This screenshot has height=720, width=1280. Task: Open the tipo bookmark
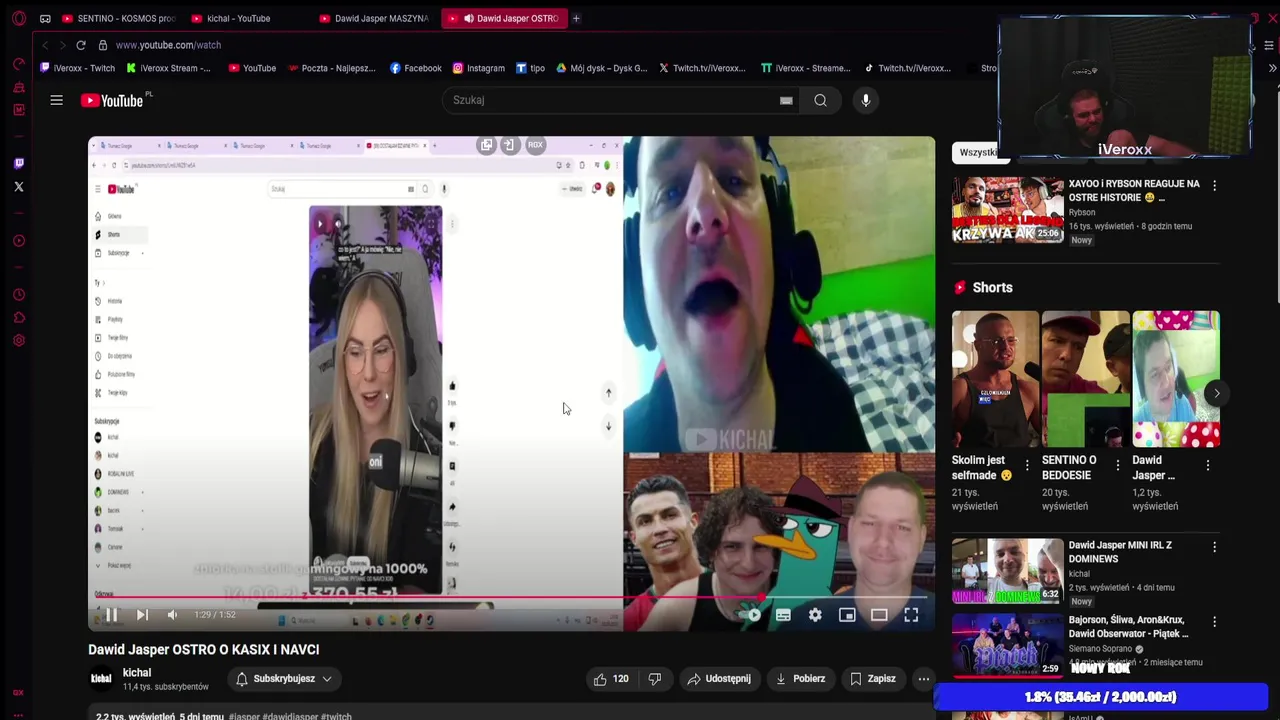tap(530, 68)
